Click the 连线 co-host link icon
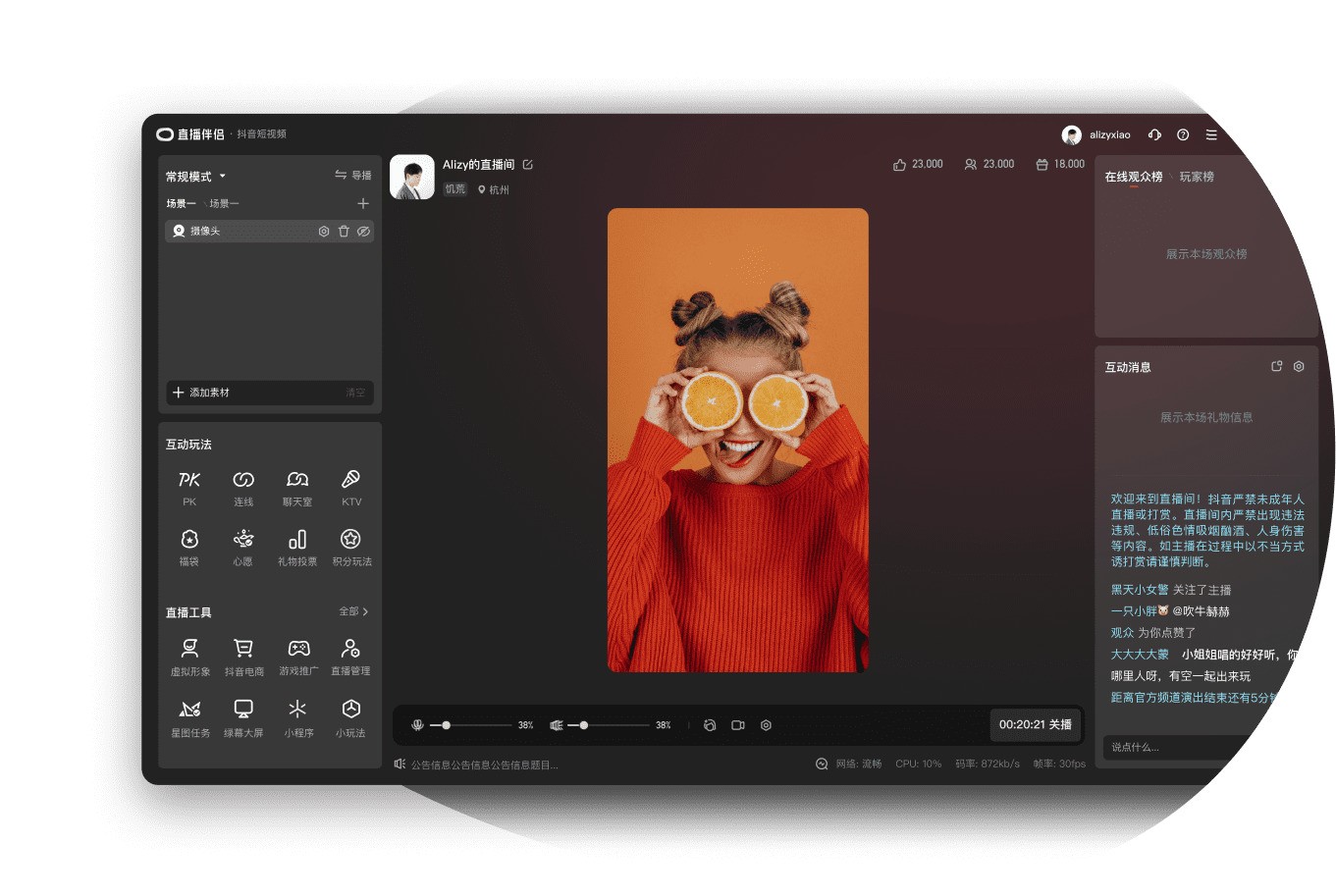Screen dimensions: 1336x896 pyautogui.click(x=243, y=480)
